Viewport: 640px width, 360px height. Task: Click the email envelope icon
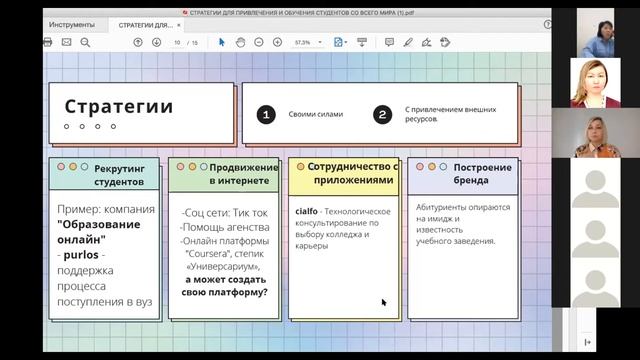coord(67,42)
